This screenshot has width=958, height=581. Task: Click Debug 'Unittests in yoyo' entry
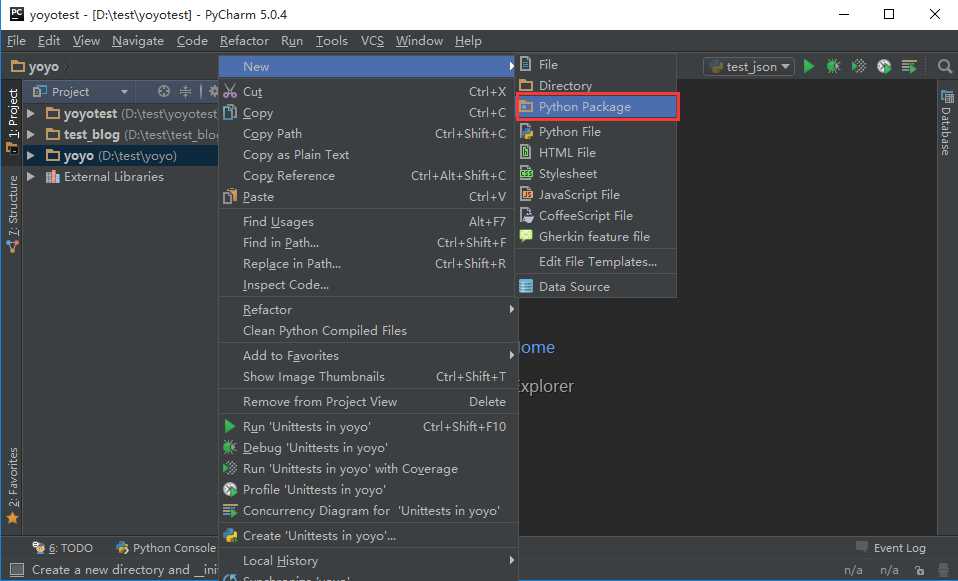pyautogui.click(x=368, y=447)
